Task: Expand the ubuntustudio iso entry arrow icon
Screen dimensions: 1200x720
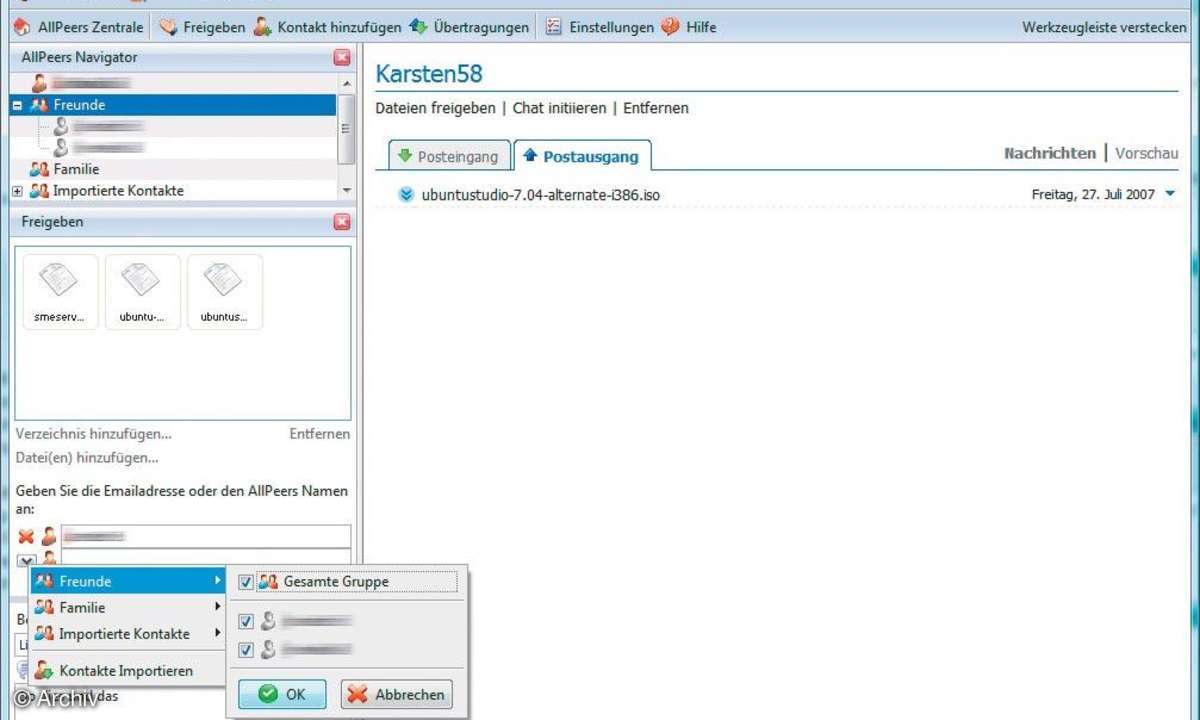Action: click(405, 195)
